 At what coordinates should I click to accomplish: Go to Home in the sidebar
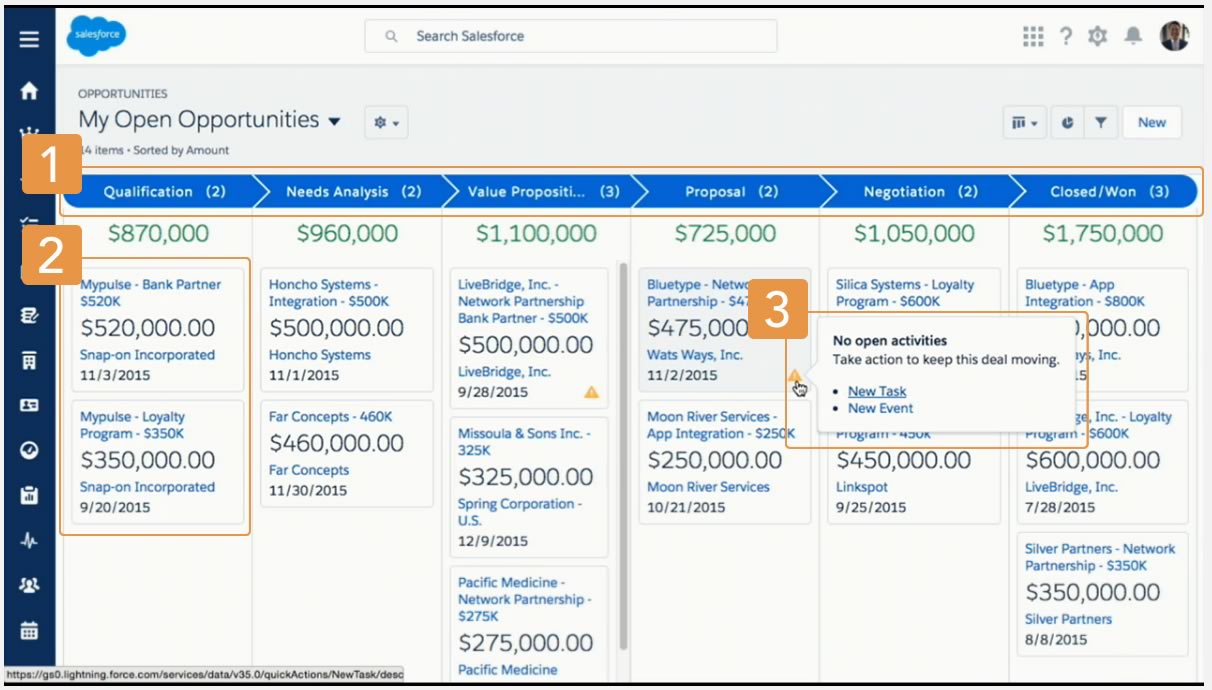click(29, 90)
